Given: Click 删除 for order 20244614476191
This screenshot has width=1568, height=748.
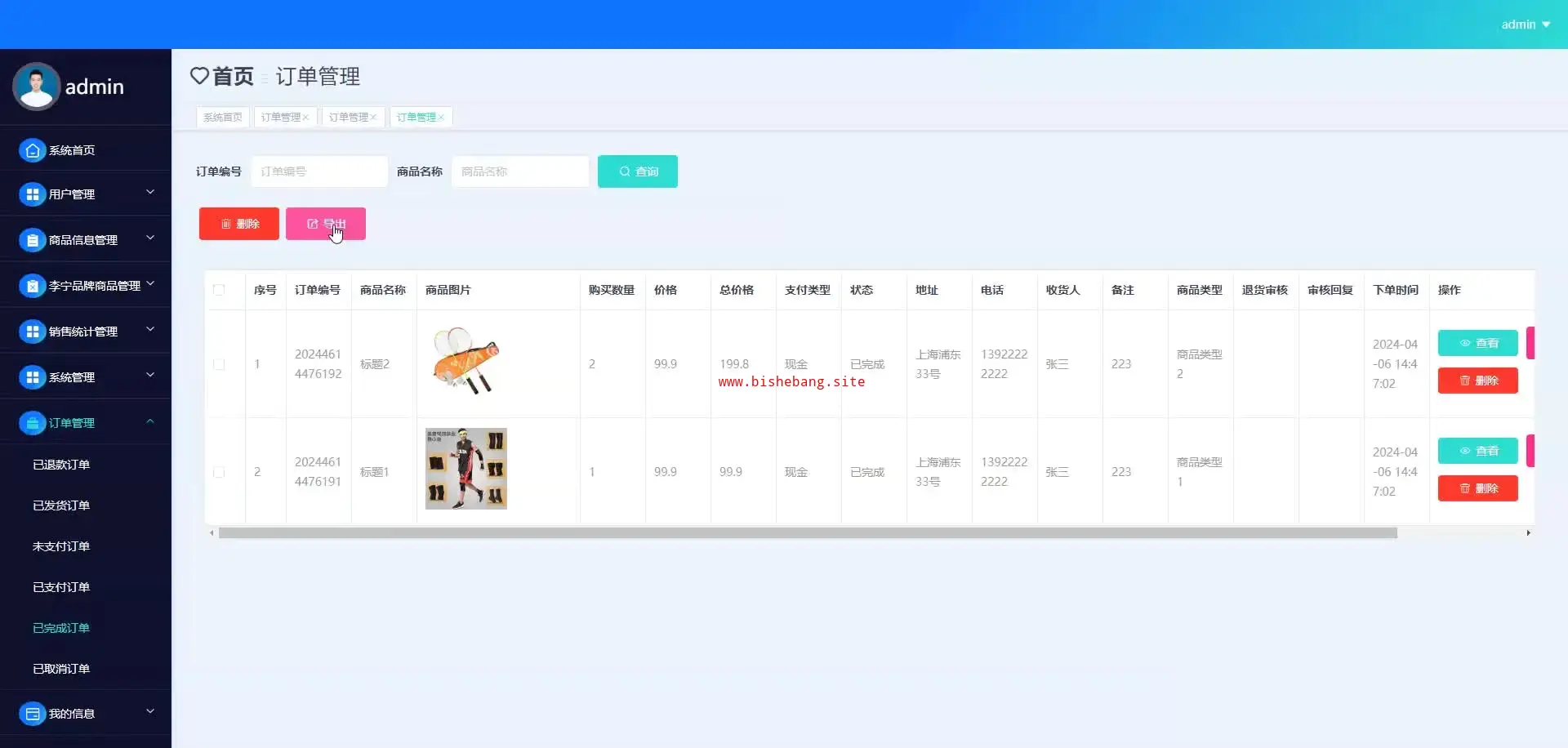Looking at the screenshot, I should tap(1478, 488).
